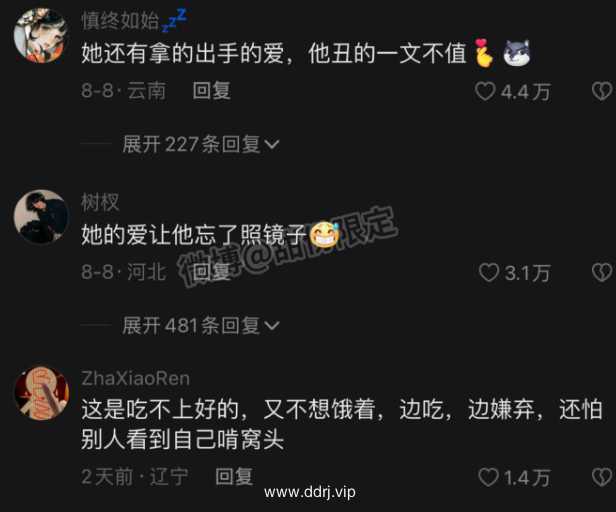Reply to the 河北 comment via 回复
Screen dimensions: 616x512
211,272
